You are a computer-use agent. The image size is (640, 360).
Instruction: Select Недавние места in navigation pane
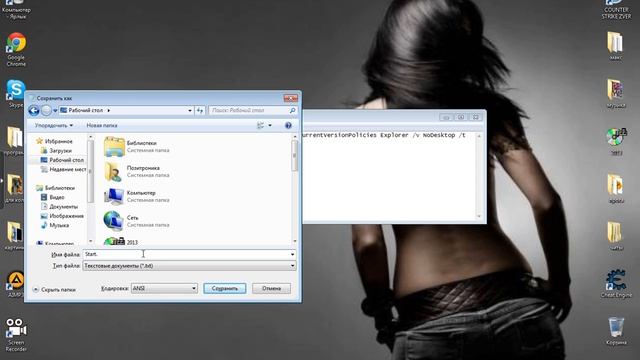pyautogui.click(x=63, y=169)
